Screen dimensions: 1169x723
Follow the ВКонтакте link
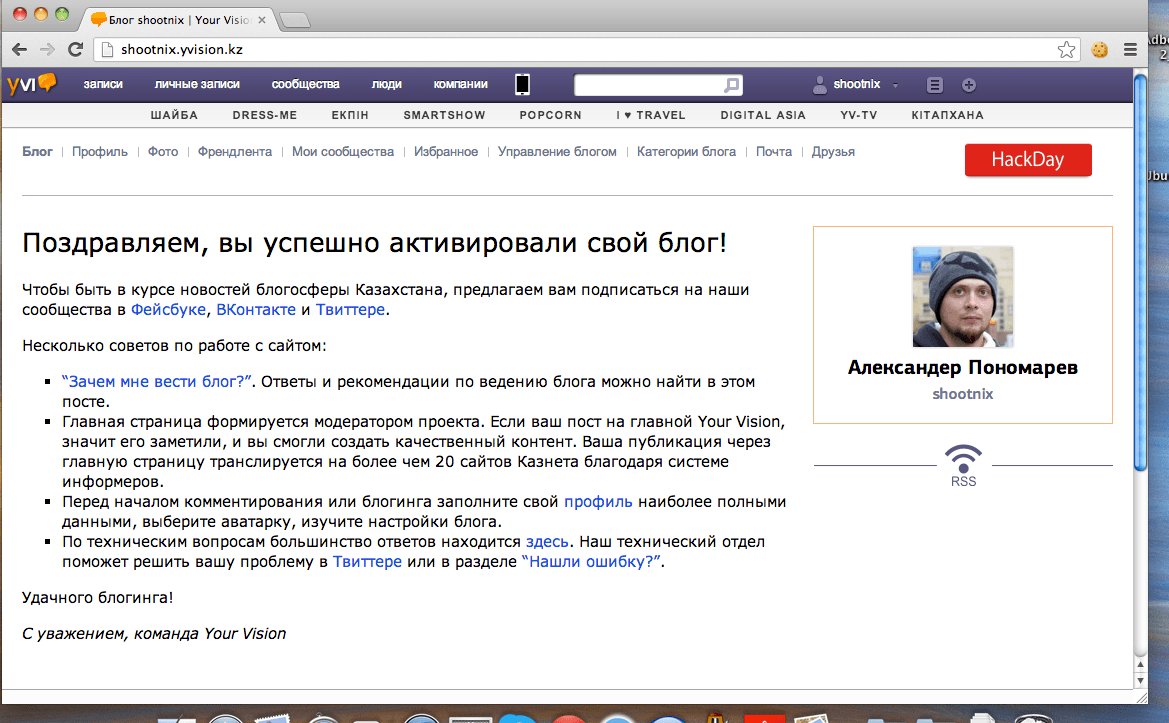point(256,309)
